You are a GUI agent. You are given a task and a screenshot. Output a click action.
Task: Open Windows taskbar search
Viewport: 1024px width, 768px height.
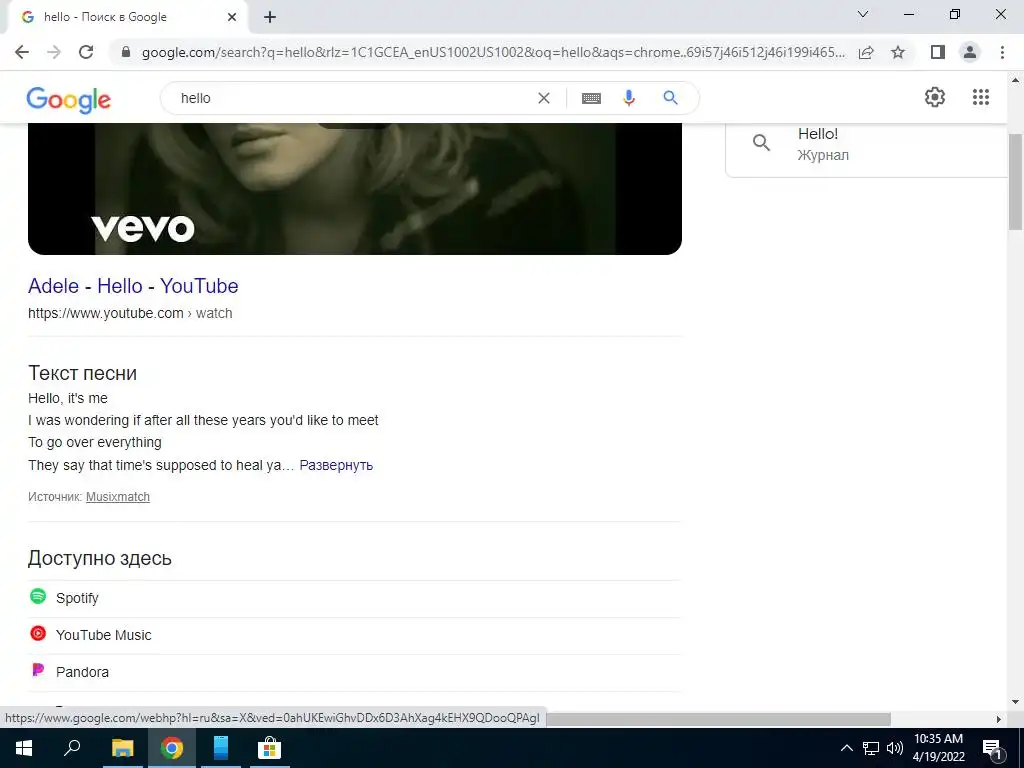point(72,748)
